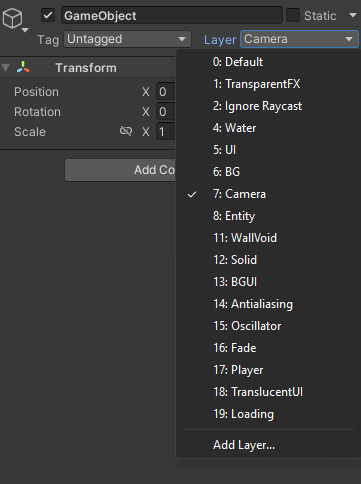This screenshot has width=361, height=484.
Task: Click the GameObject name field
Action: pyautogui.click(x=172, y=15)
